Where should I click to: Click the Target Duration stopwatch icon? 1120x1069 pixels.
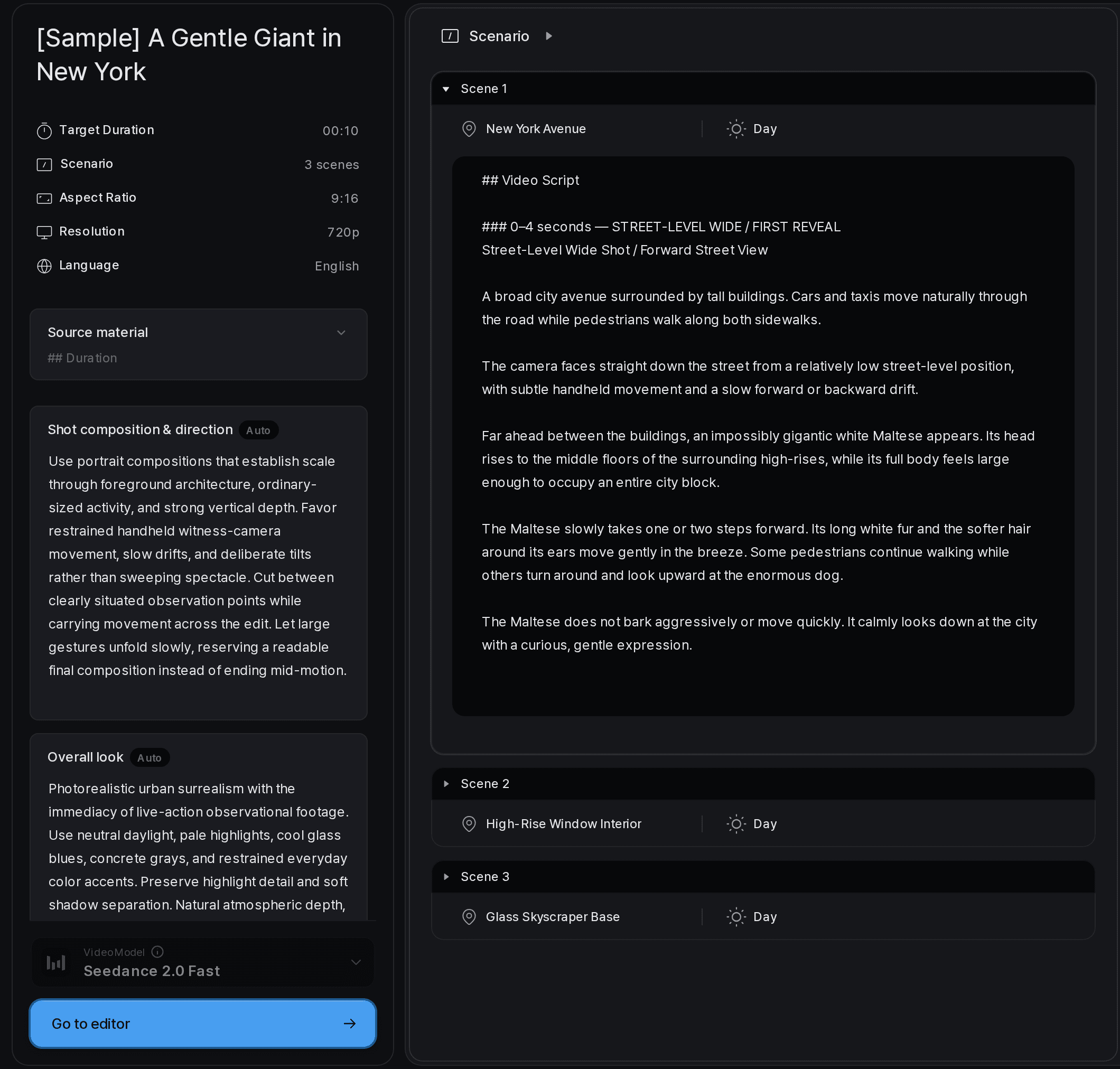[x=44, y=130]
